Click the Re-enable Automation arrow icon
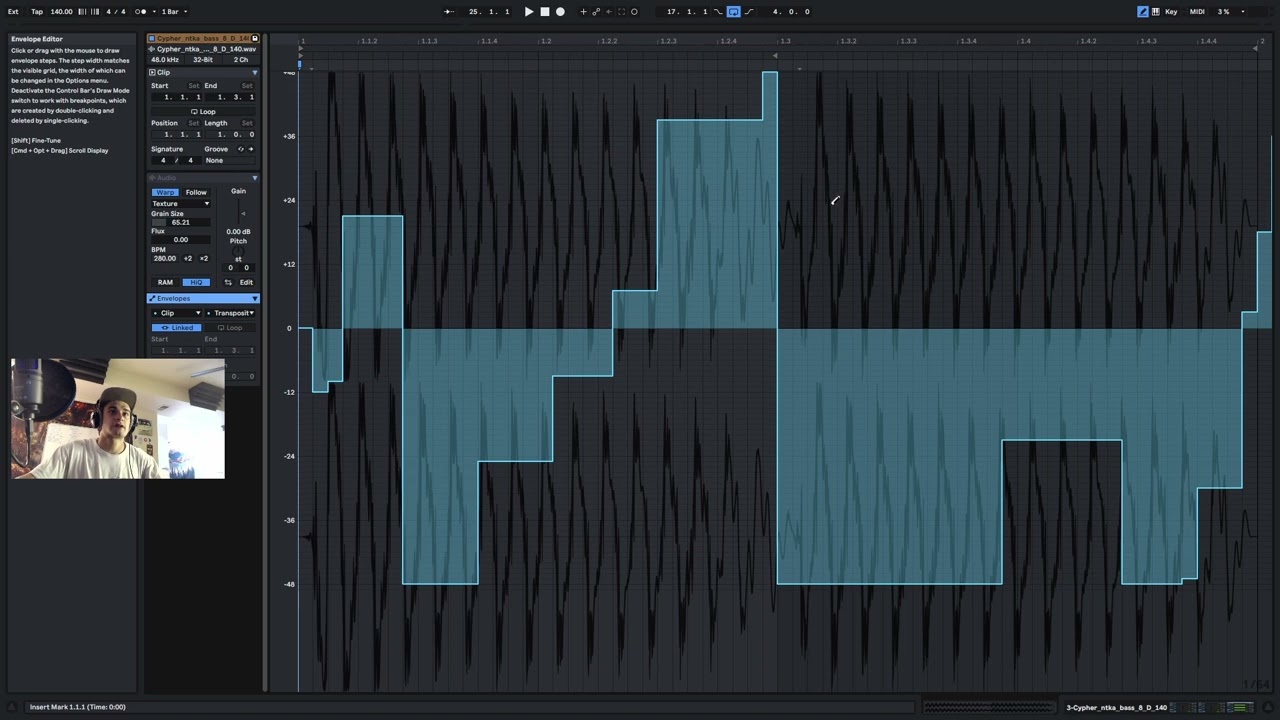 click(x=609, y=12)
